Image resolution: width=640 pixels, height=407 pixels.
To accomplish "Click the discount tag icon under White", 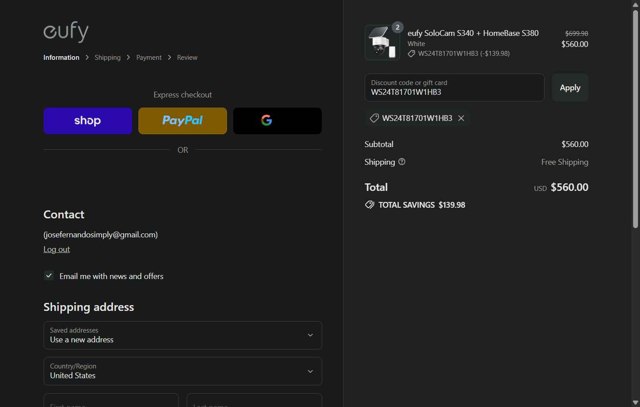I will click(x=411, y=53).
